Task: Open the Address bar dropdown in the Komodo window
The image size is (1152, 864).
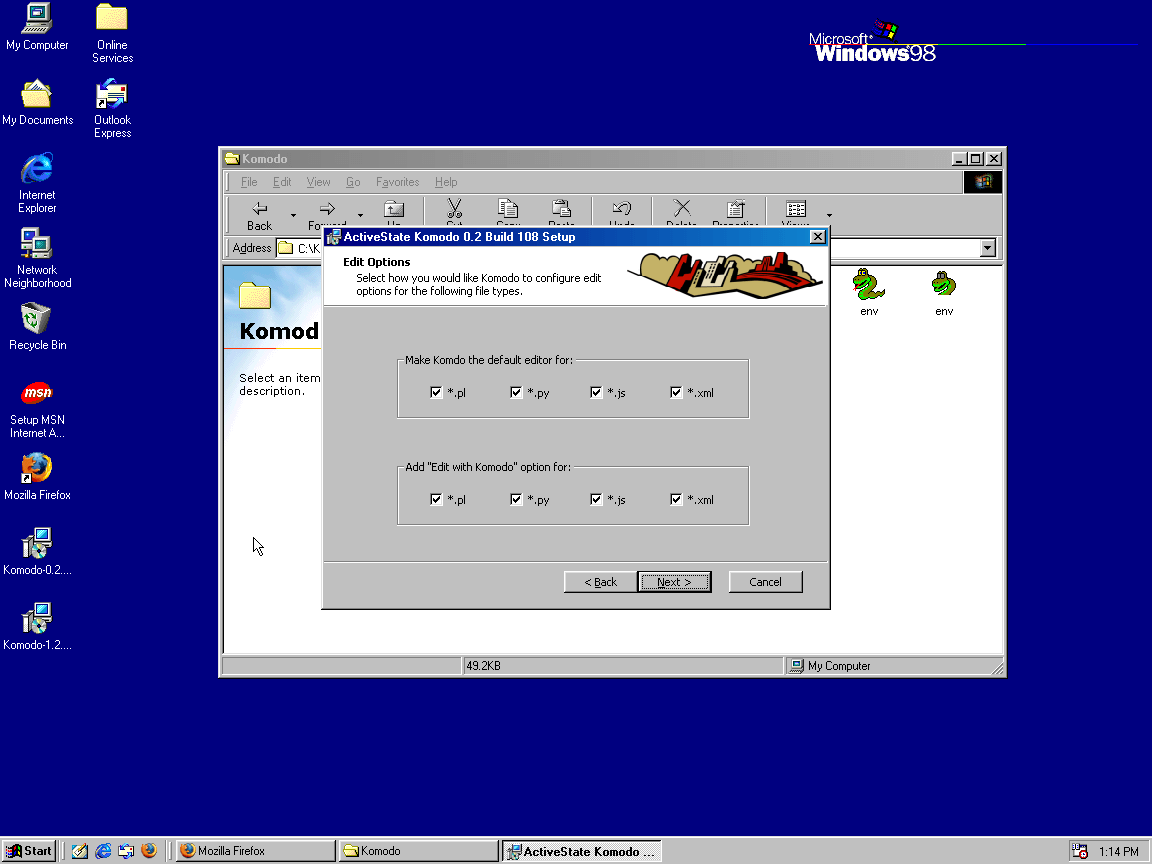Action: (x=987, y=248)
